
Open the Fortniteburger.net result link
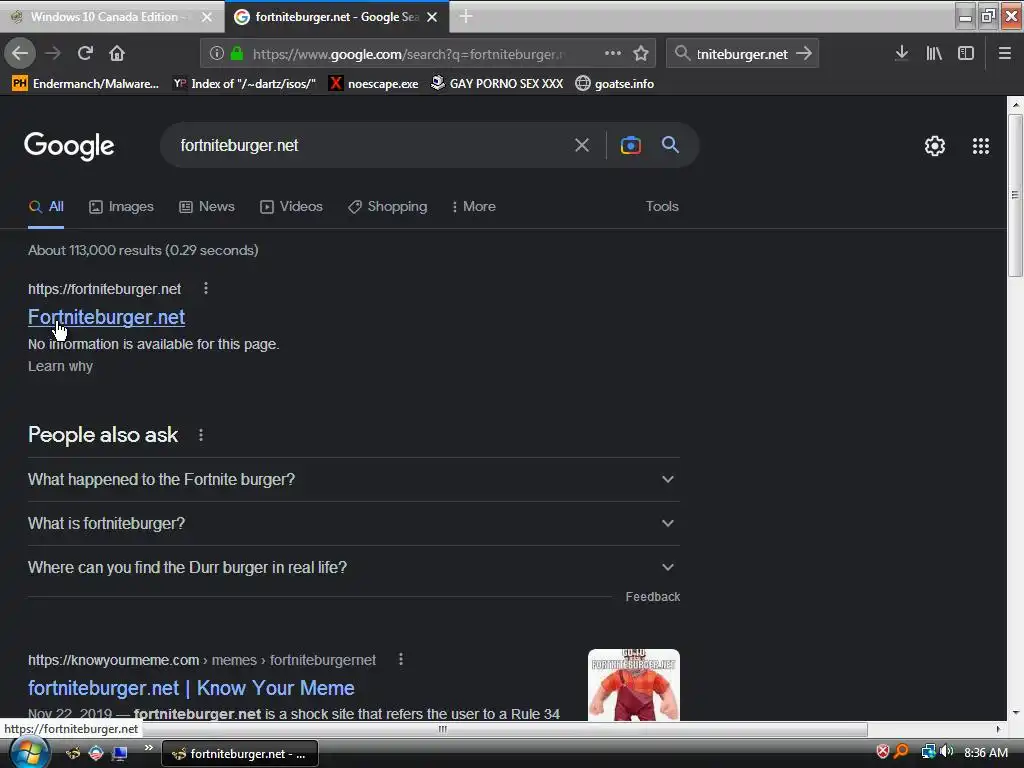(x=106, y=317)
